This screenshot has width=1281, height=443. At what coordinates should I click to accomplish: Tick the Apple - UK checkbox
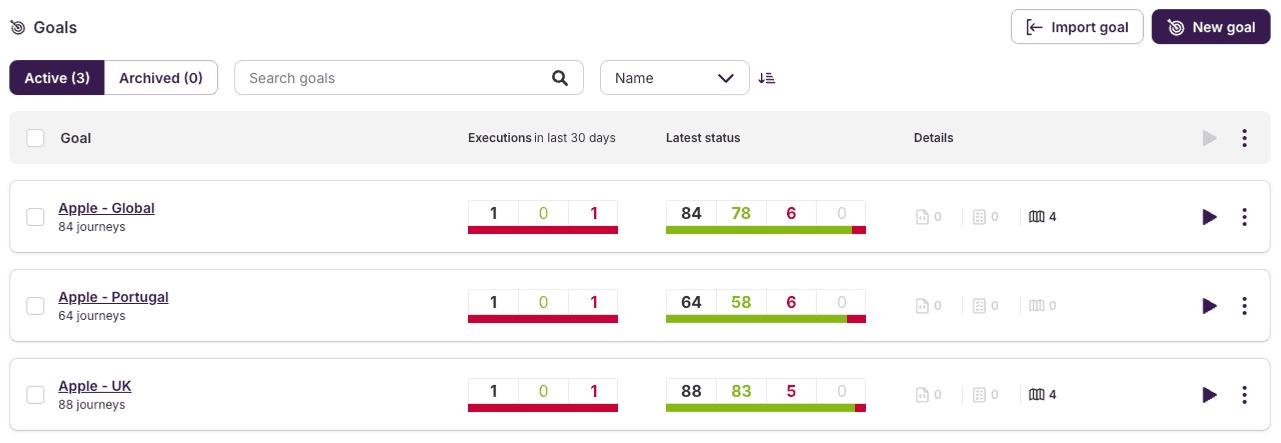pos(35,395)
